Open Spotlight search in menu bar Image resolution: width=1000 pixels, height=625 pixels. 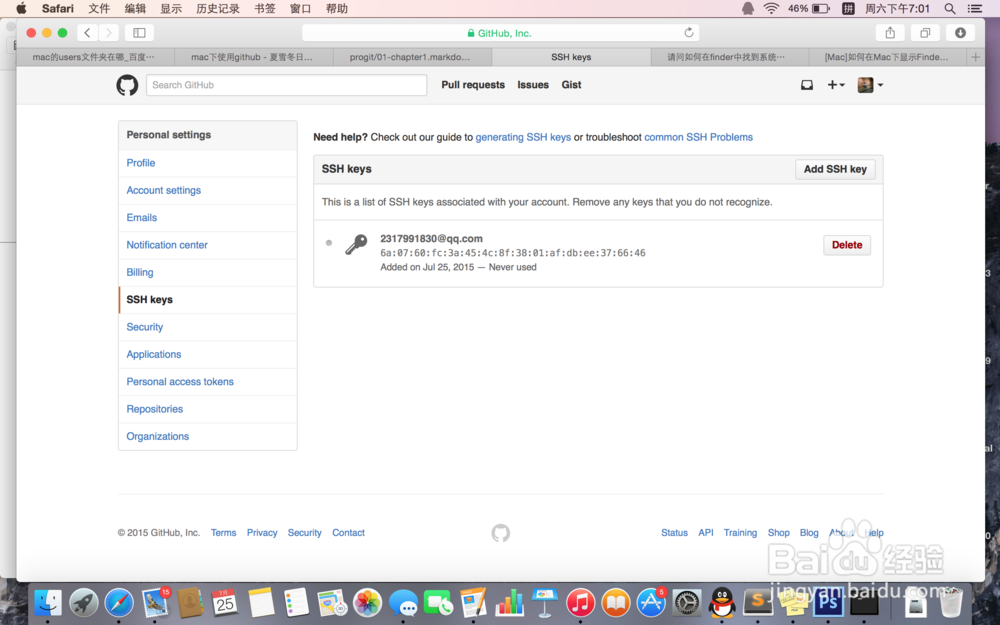coord(950,8)
